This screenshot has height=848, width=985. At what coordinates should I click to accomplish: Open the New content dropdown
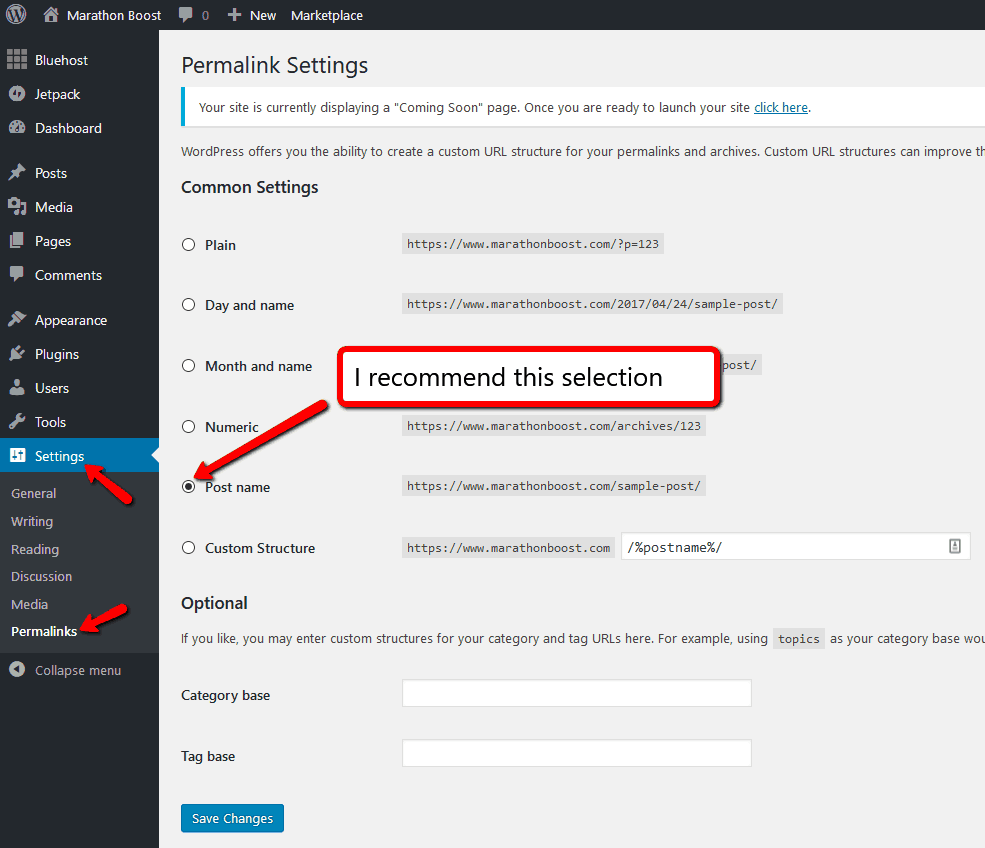pyautogui.click(x=252, y=15)
